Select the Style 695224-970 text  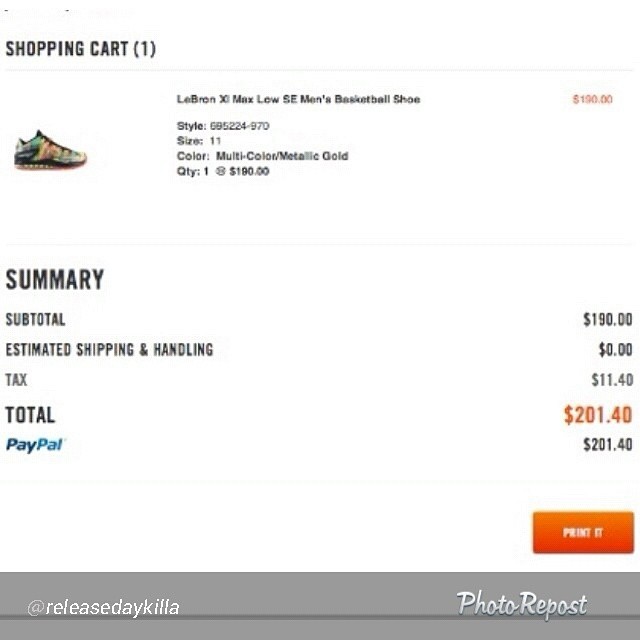click(x=223, y=126)
